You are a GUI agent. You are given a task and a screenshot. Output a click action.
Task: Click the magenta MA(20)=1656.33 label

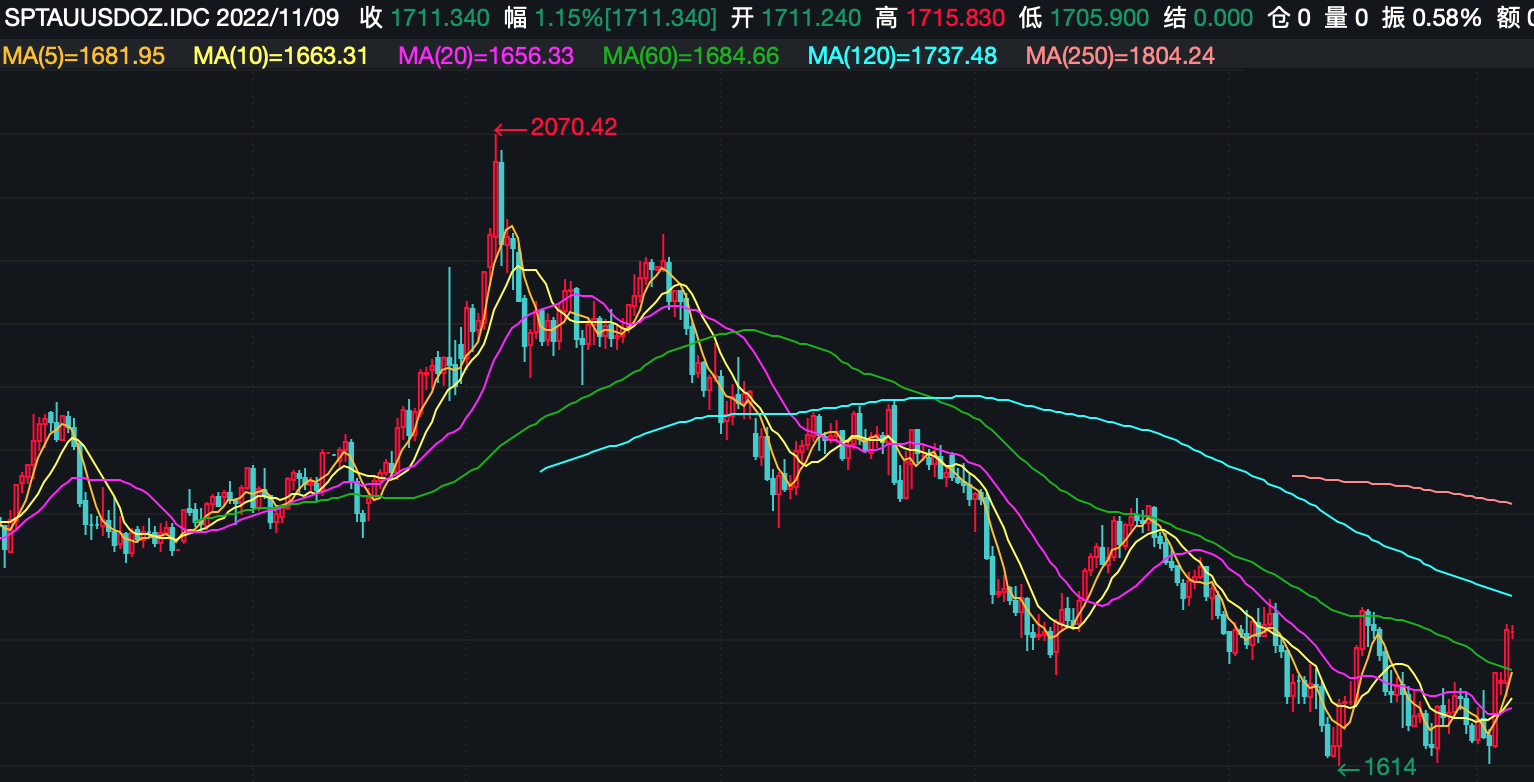(x=486, y=56)
